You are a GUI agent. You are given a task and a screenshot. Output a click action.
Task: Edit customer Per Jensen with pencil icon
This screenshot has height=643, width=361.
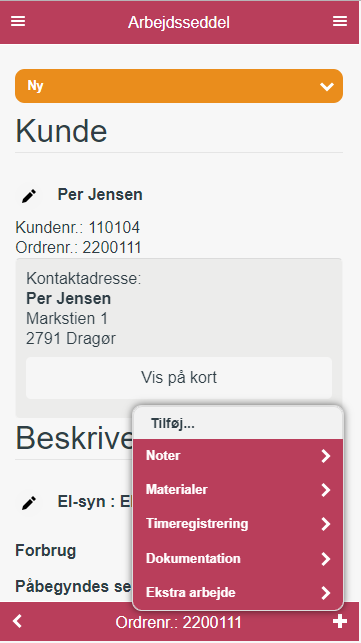coord(29,196)
